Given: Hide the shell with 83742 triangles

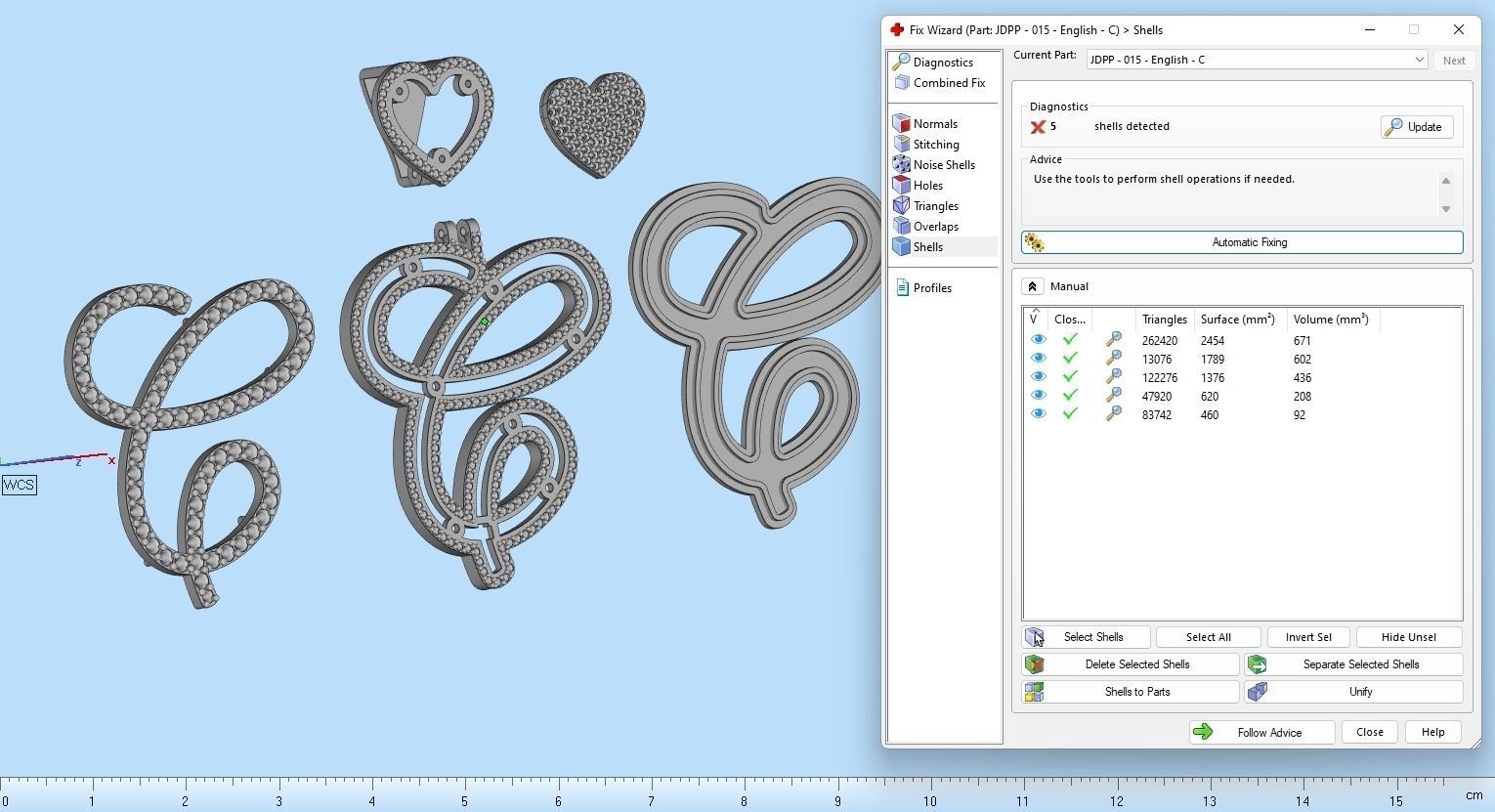Looking at the screenshot, I should (1038, 414).
